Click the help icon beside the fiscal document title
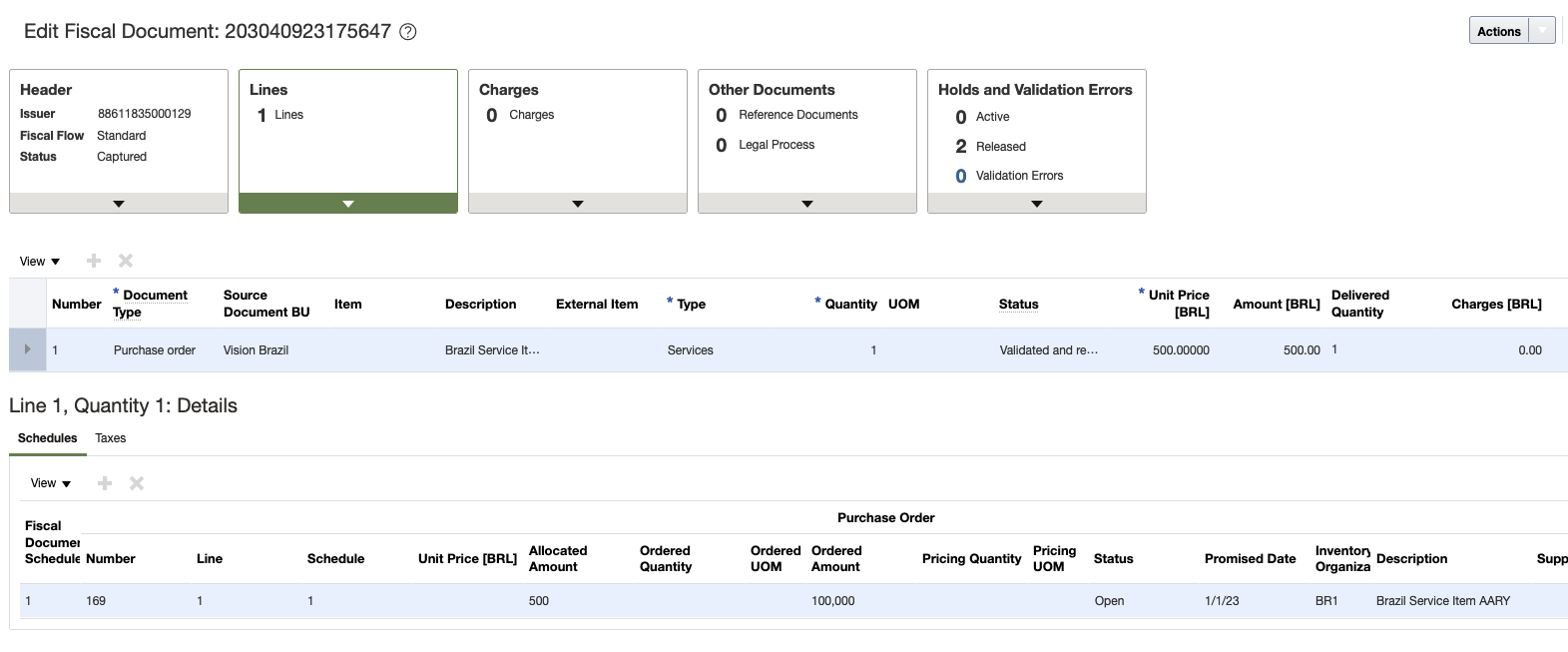 click(407, 32)
